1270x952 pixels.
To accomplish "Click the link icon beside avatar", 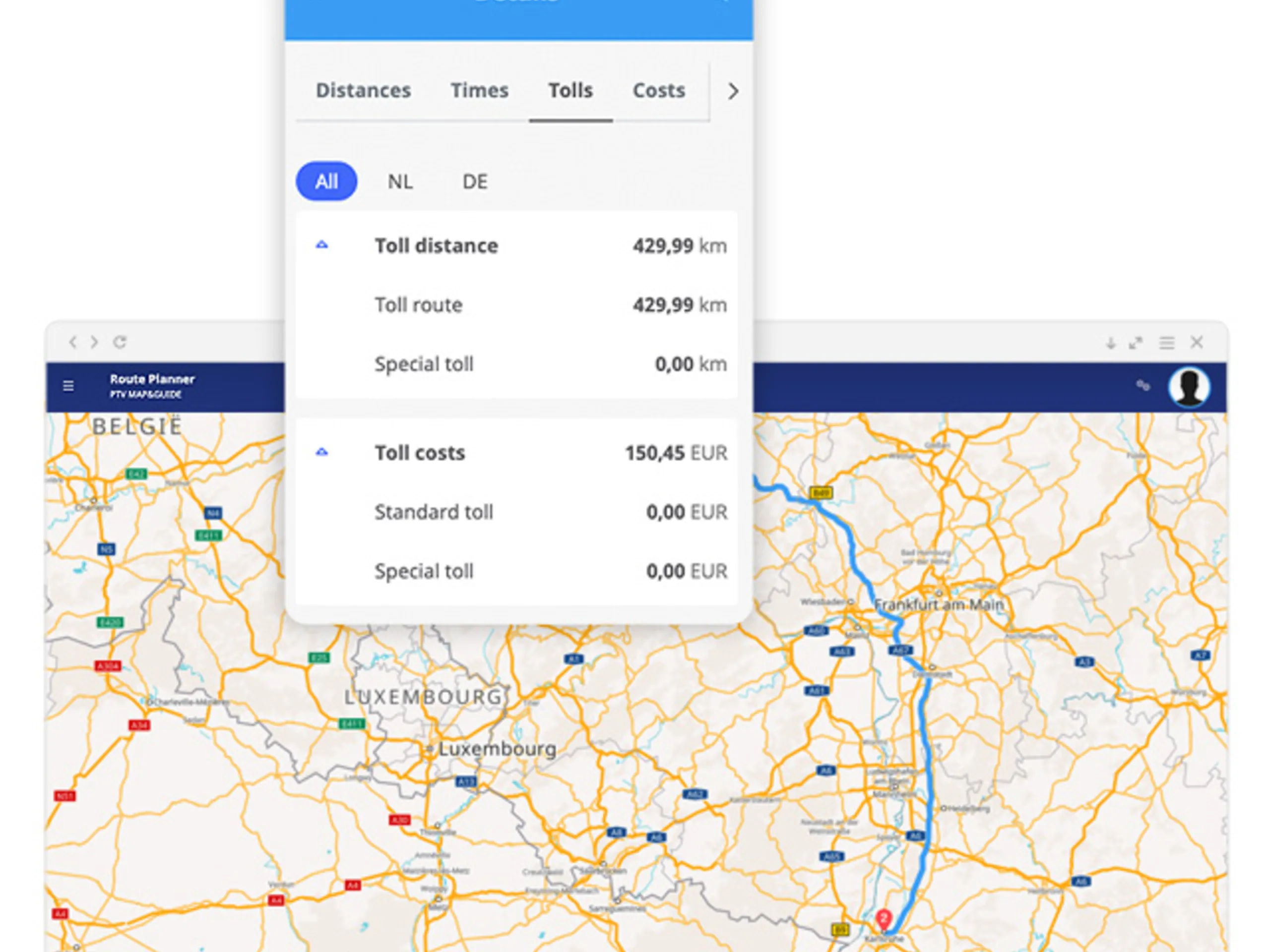I will (1143, 386).
